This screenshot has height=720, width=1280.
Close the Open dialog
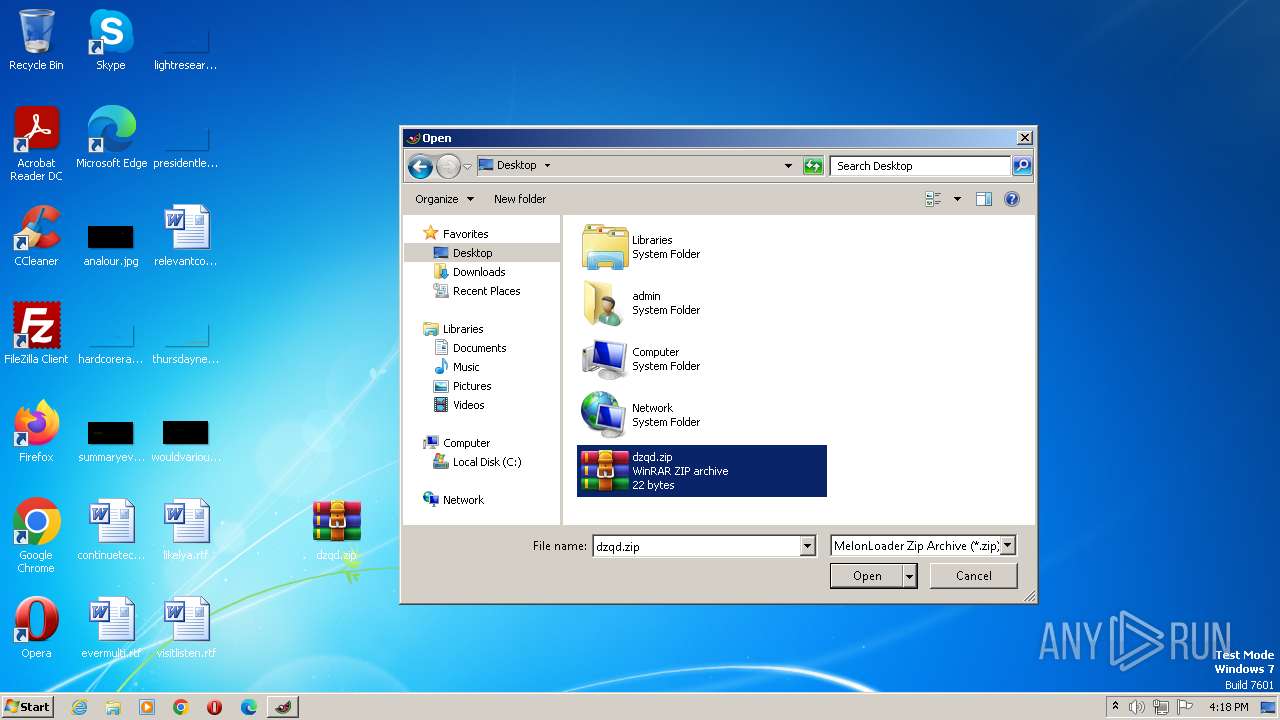point(1024,138)
